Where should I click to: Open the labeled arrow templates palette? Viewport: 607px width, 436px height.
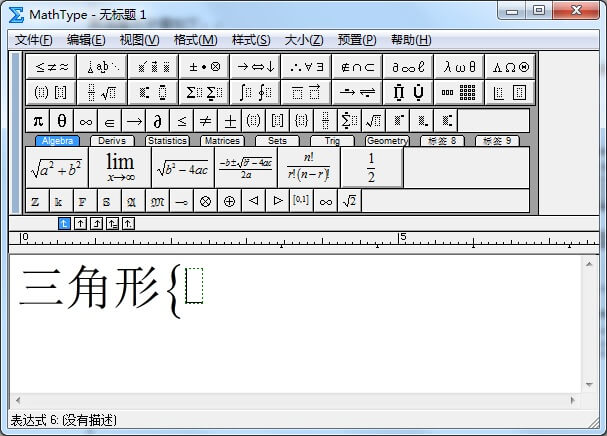pos(357,93)
